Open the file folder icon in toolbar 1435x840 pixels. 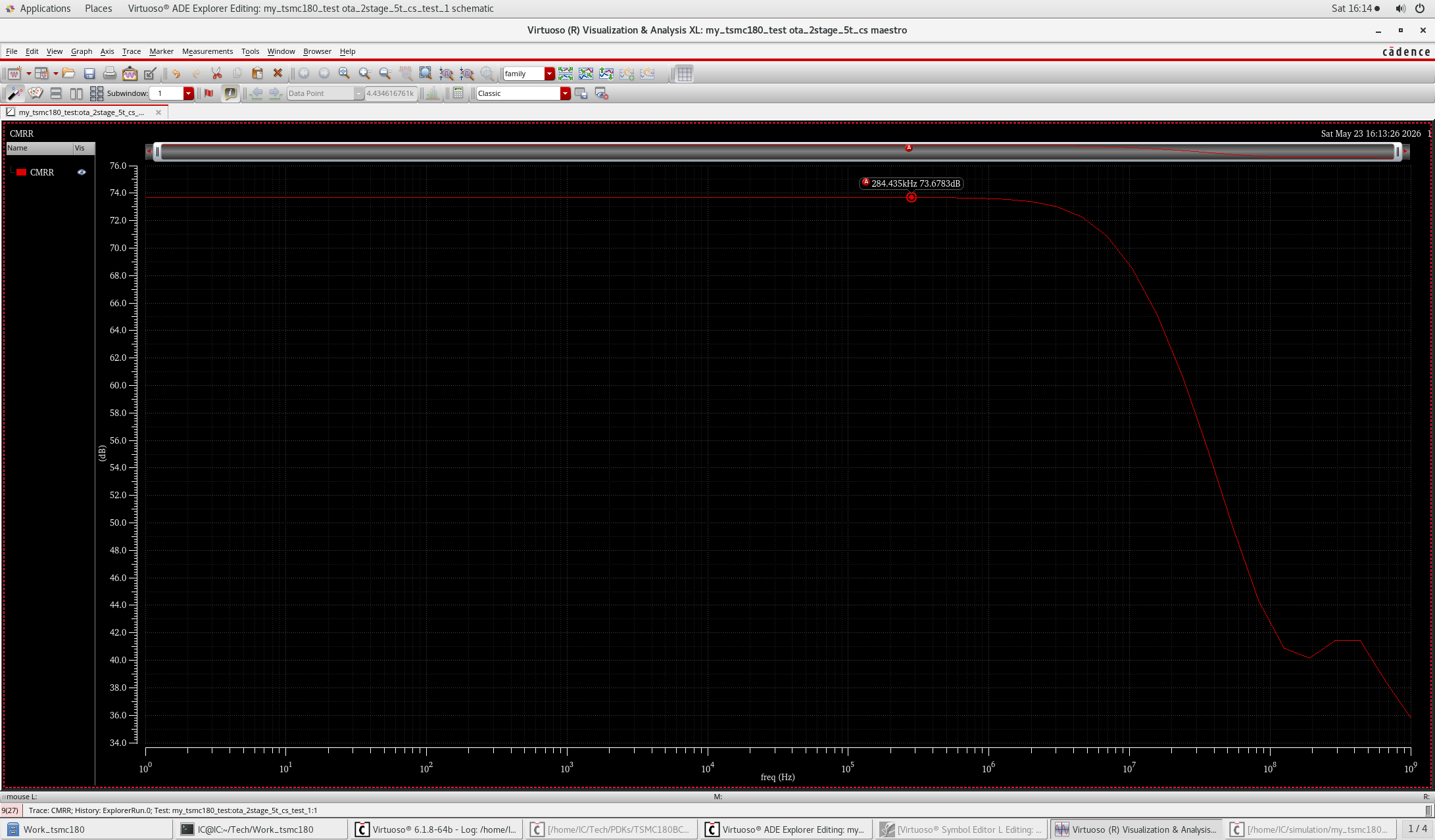[x=68, y=74]
